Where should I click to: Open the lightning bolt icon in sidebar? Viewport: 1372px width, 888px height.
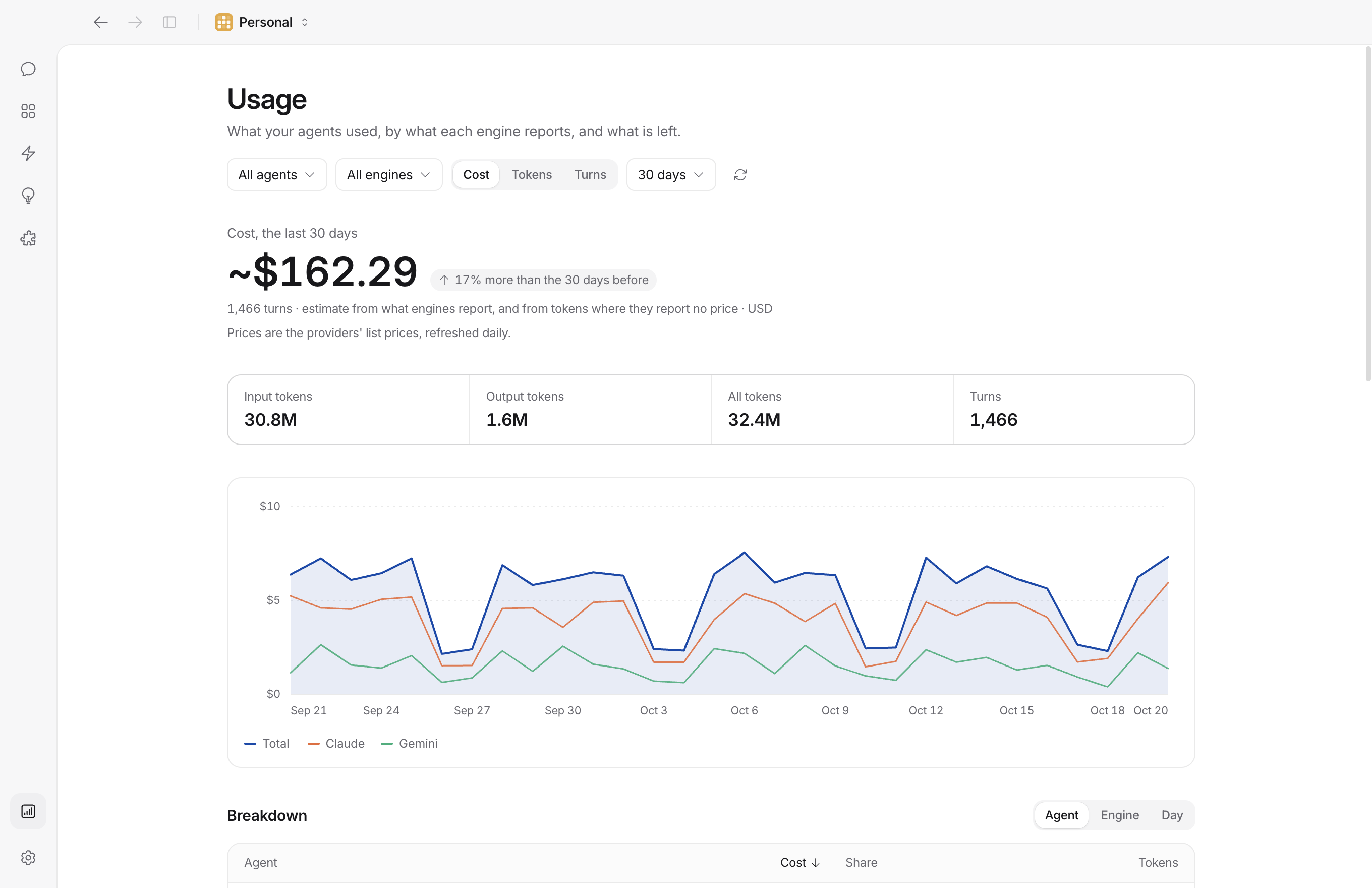(28, 153)
